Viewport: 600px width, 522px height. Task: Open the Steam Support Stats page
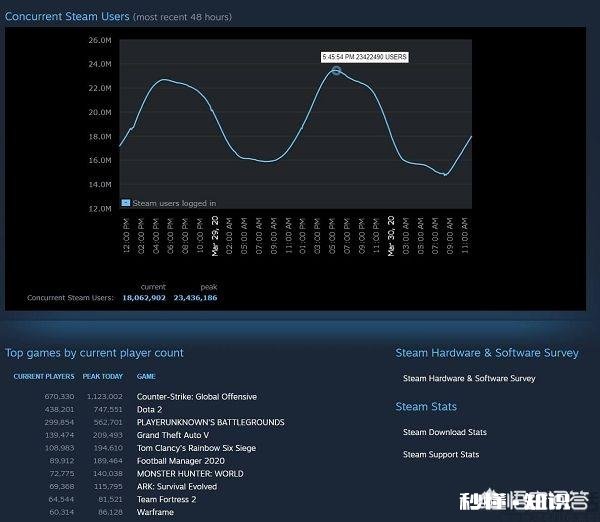click(x=440, y=455)
